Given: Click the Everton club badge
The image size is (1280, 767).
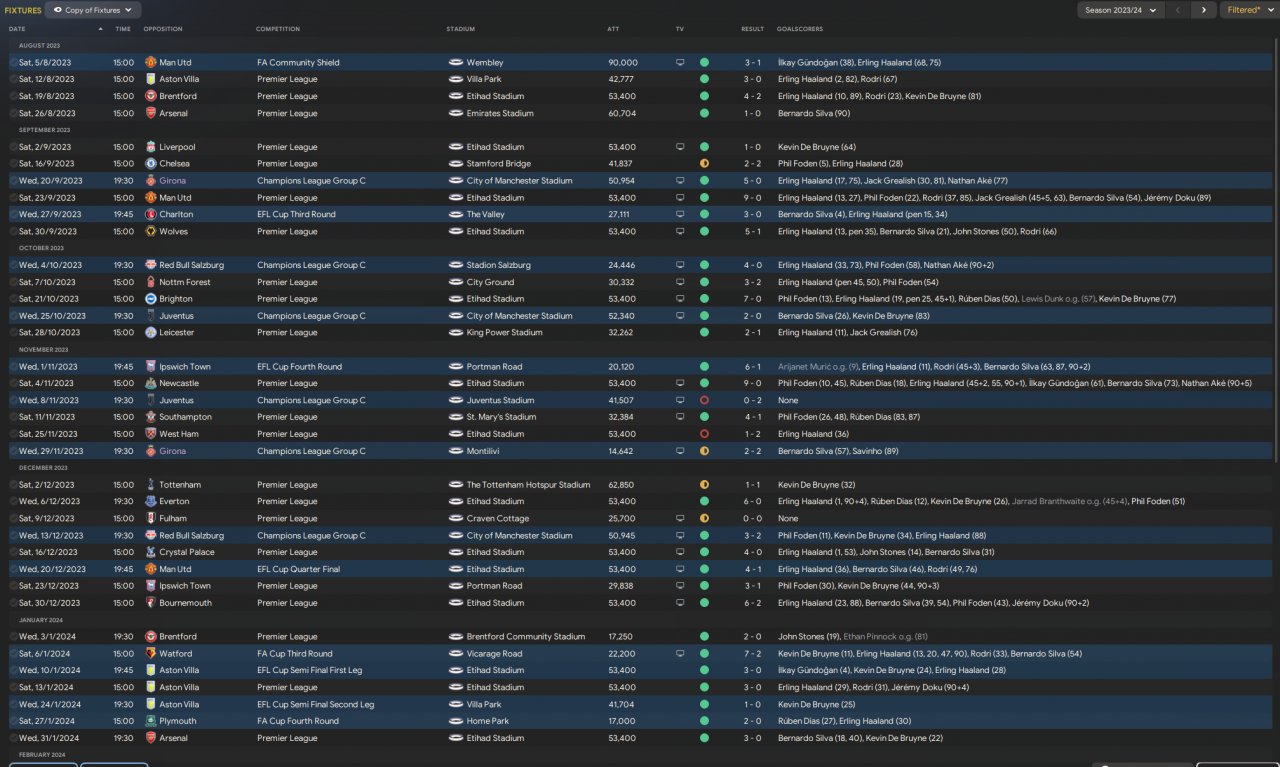Looking at the screenshot, I should 151,501.
